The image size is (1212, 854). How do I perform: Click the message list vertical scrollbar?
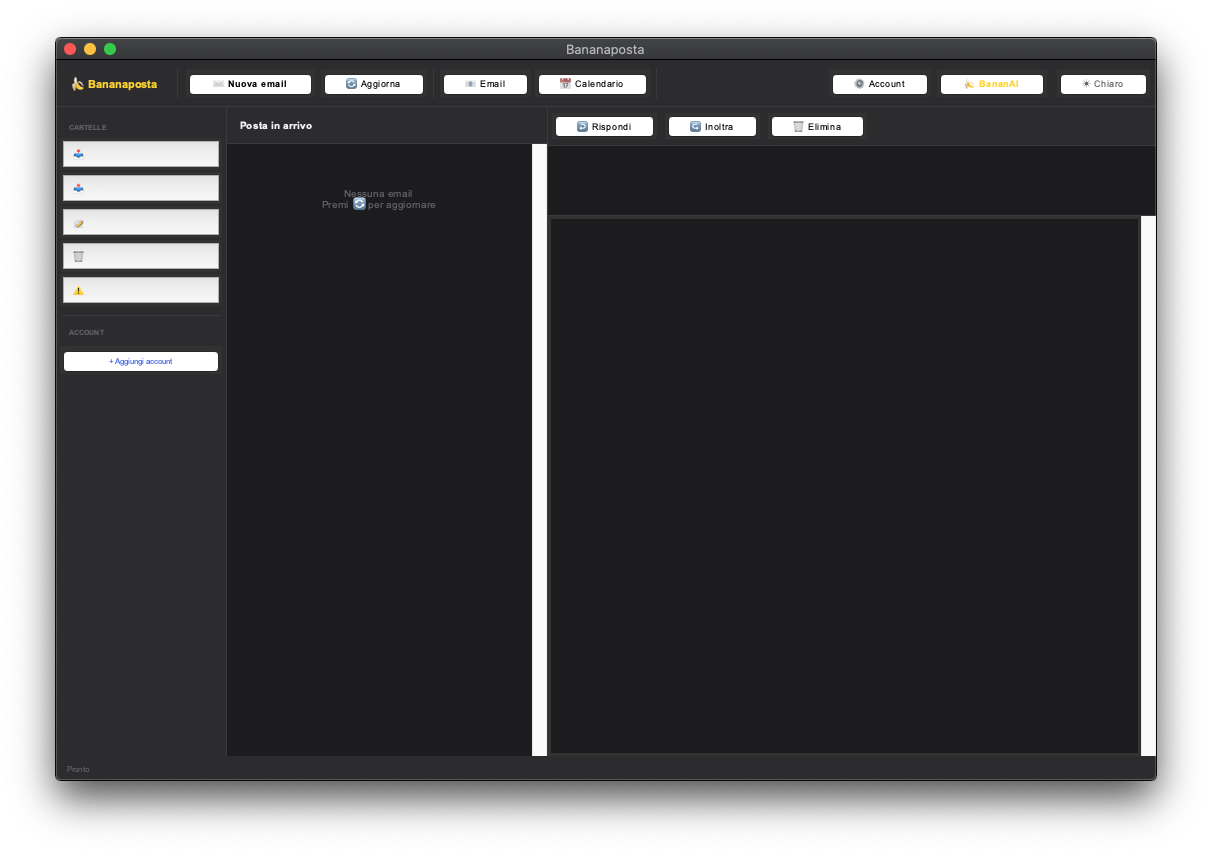(539, 450)
